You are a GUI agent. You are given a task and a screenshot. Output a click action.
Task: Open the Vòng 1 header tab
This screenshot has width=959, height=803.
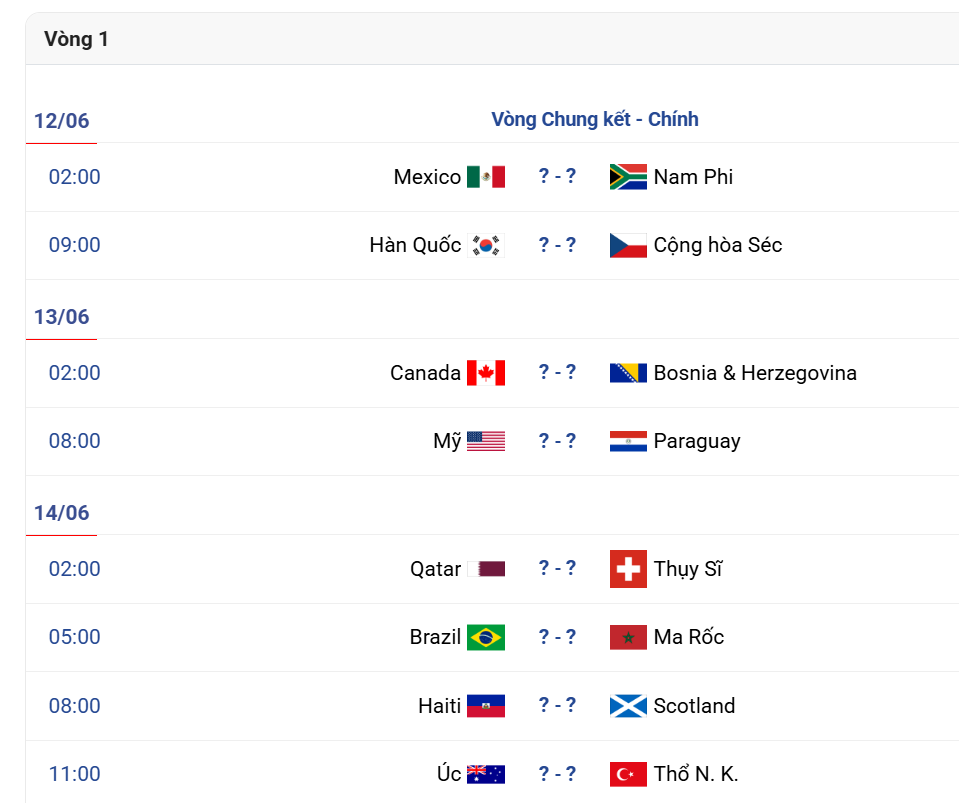point(76,39)
